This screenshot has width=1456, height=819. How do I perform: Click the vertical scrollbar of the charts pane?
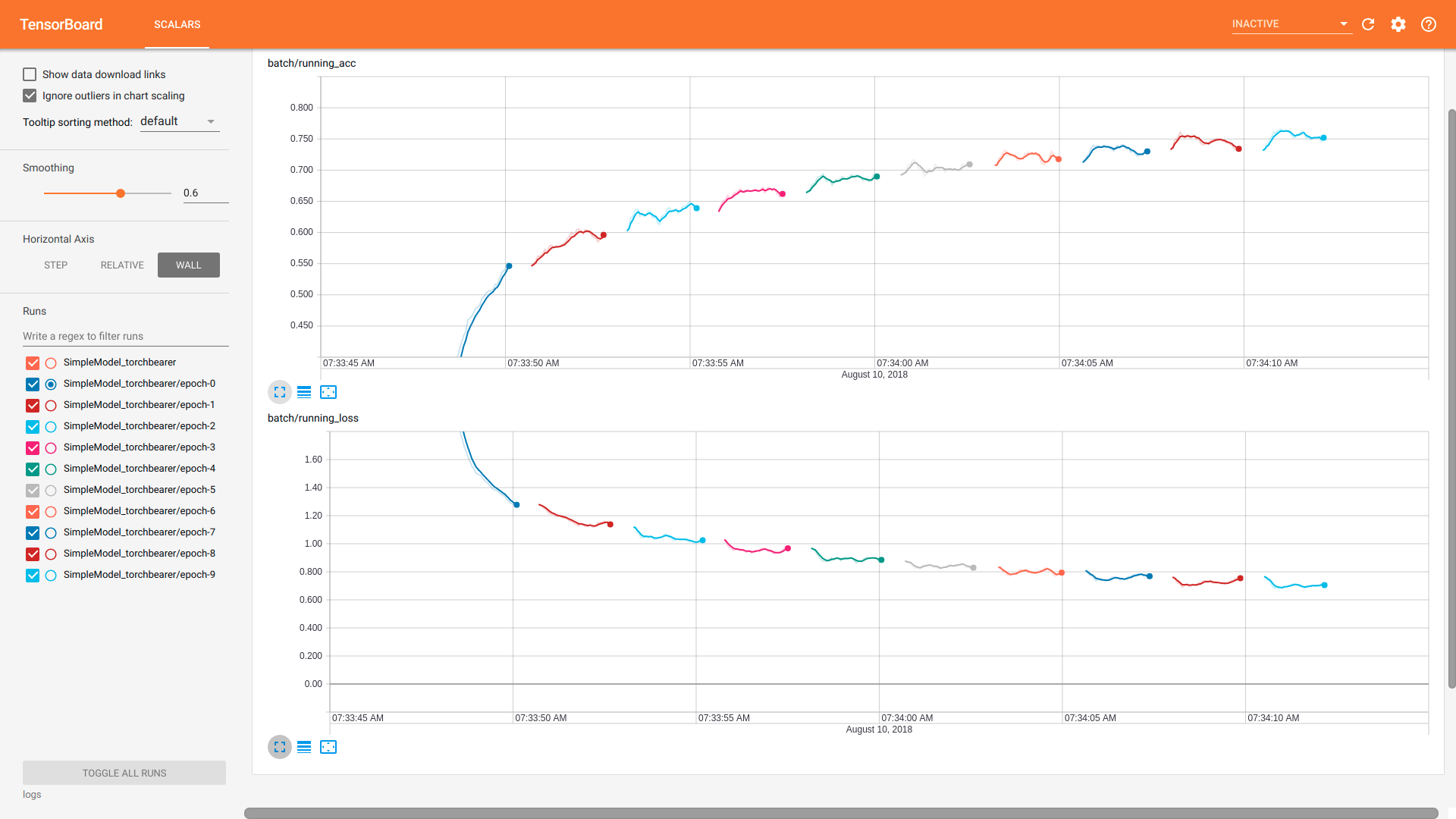1451,398
